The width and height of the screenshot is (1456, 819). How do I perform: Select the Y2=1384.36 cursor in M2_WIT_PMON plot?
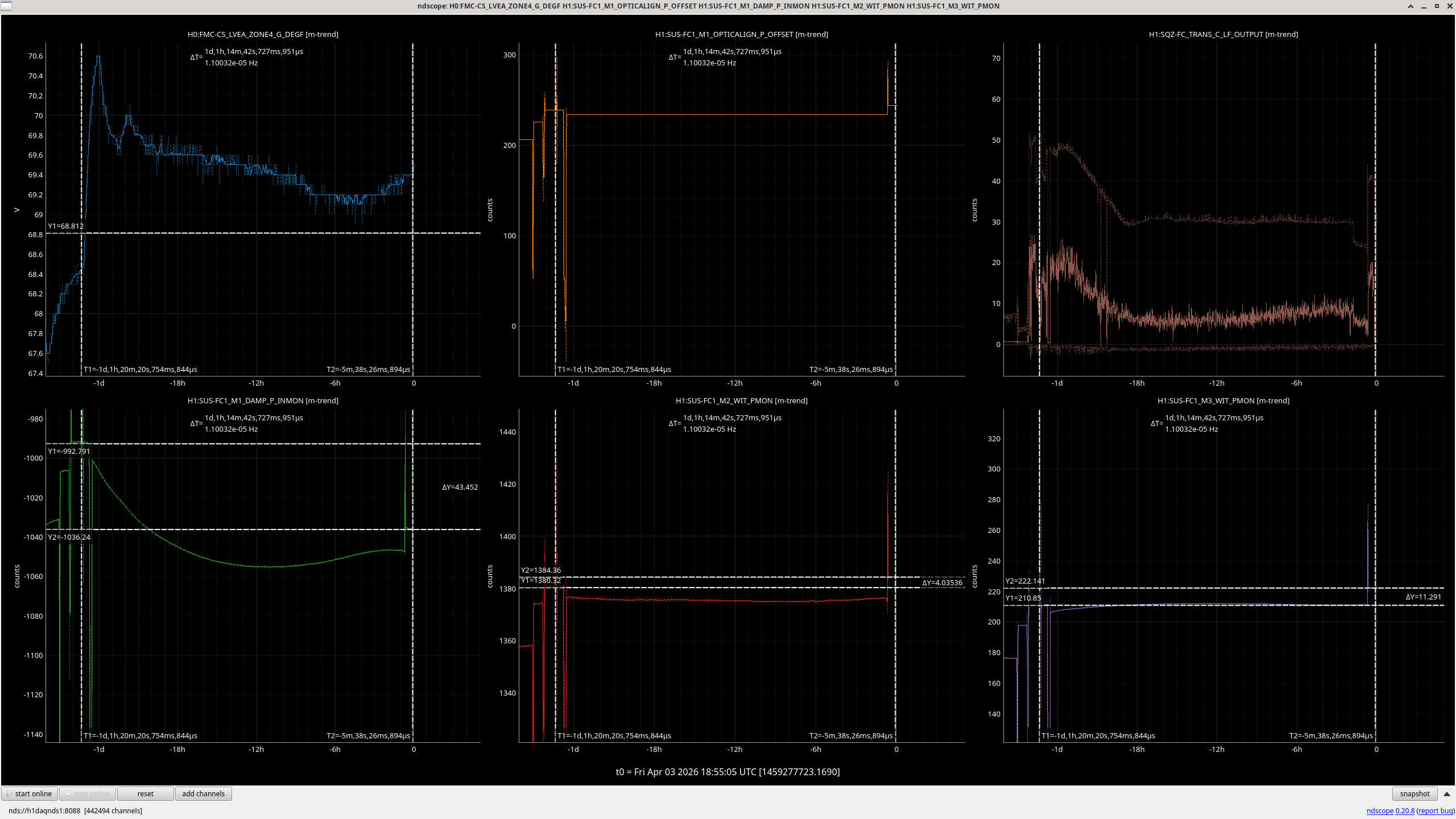(x=541, y=570)
